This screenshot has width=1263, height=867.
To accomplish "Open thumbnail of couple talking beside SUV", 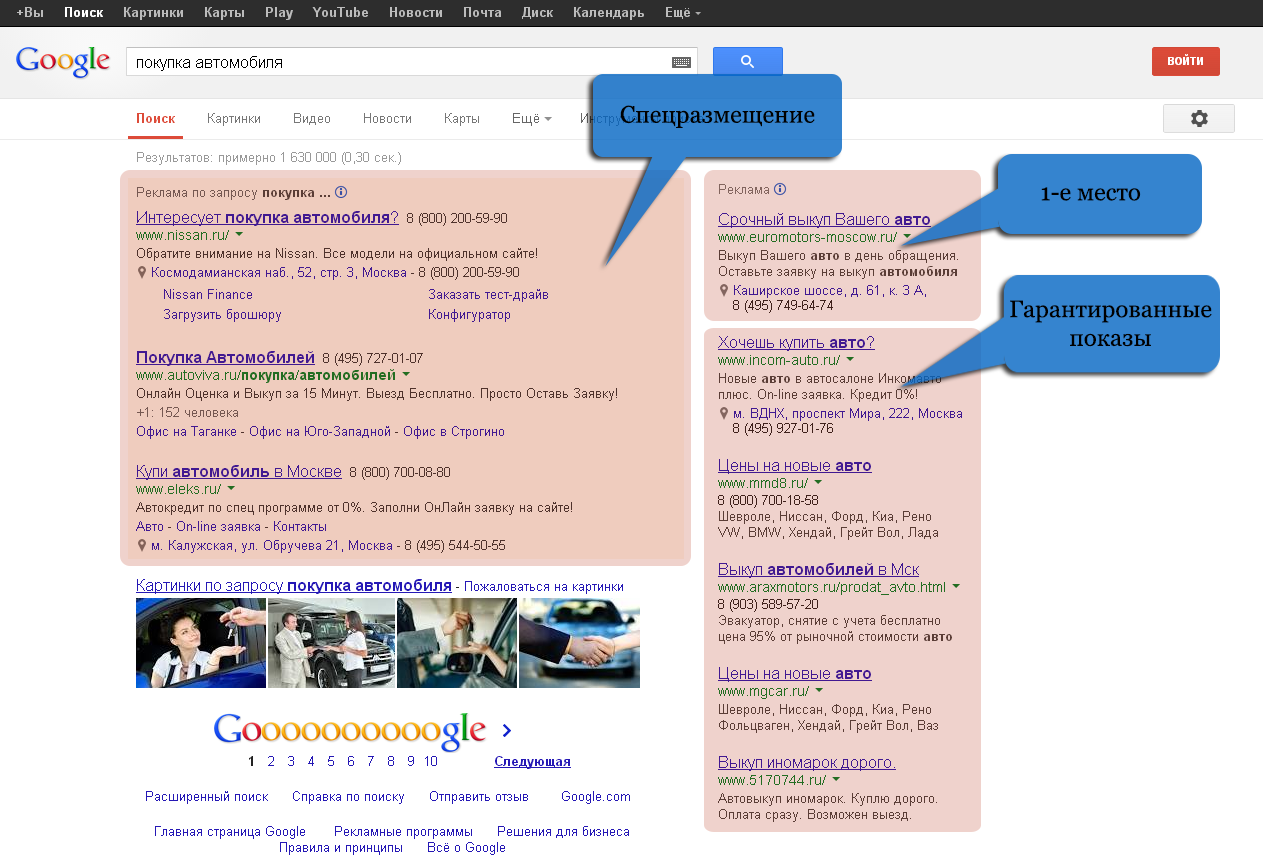I will 331,643.
